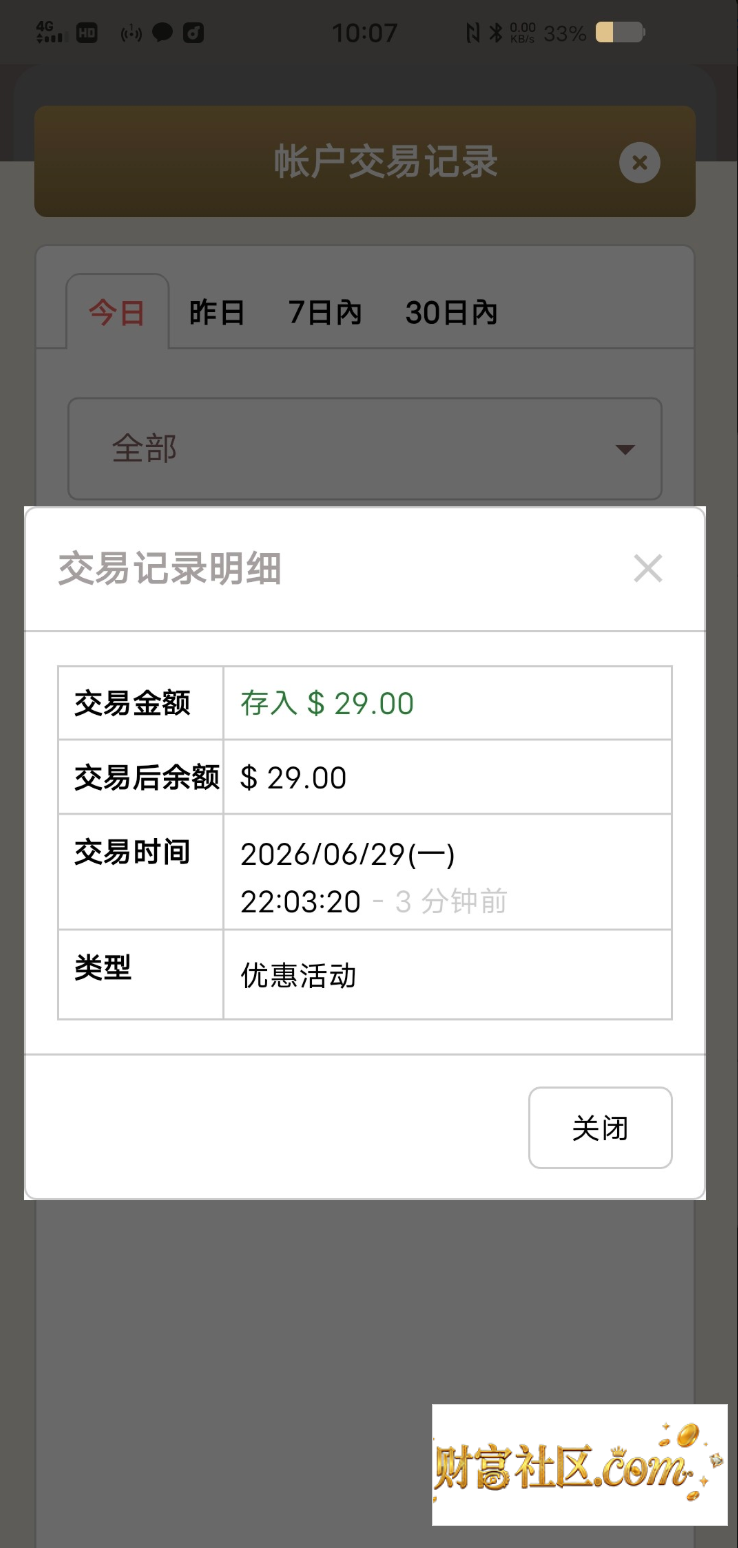Close the transaction detail dialog with X
The image size is (738, 1548).
648,568
